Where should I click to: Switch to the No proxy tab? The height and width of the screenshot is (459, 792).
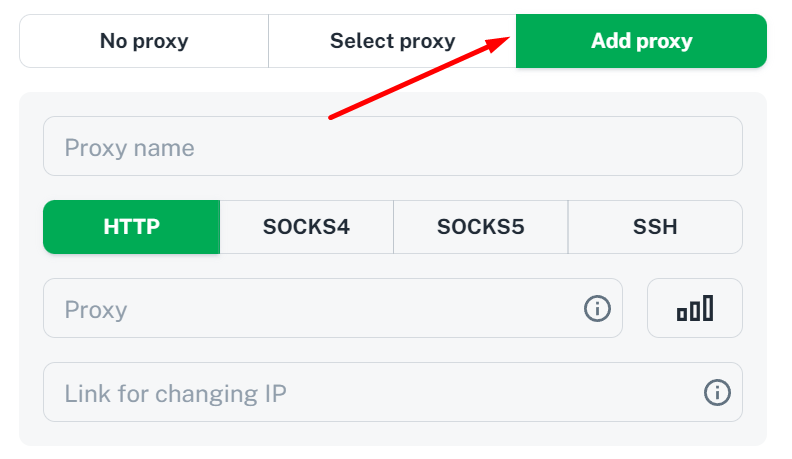[x=144, y=41]
